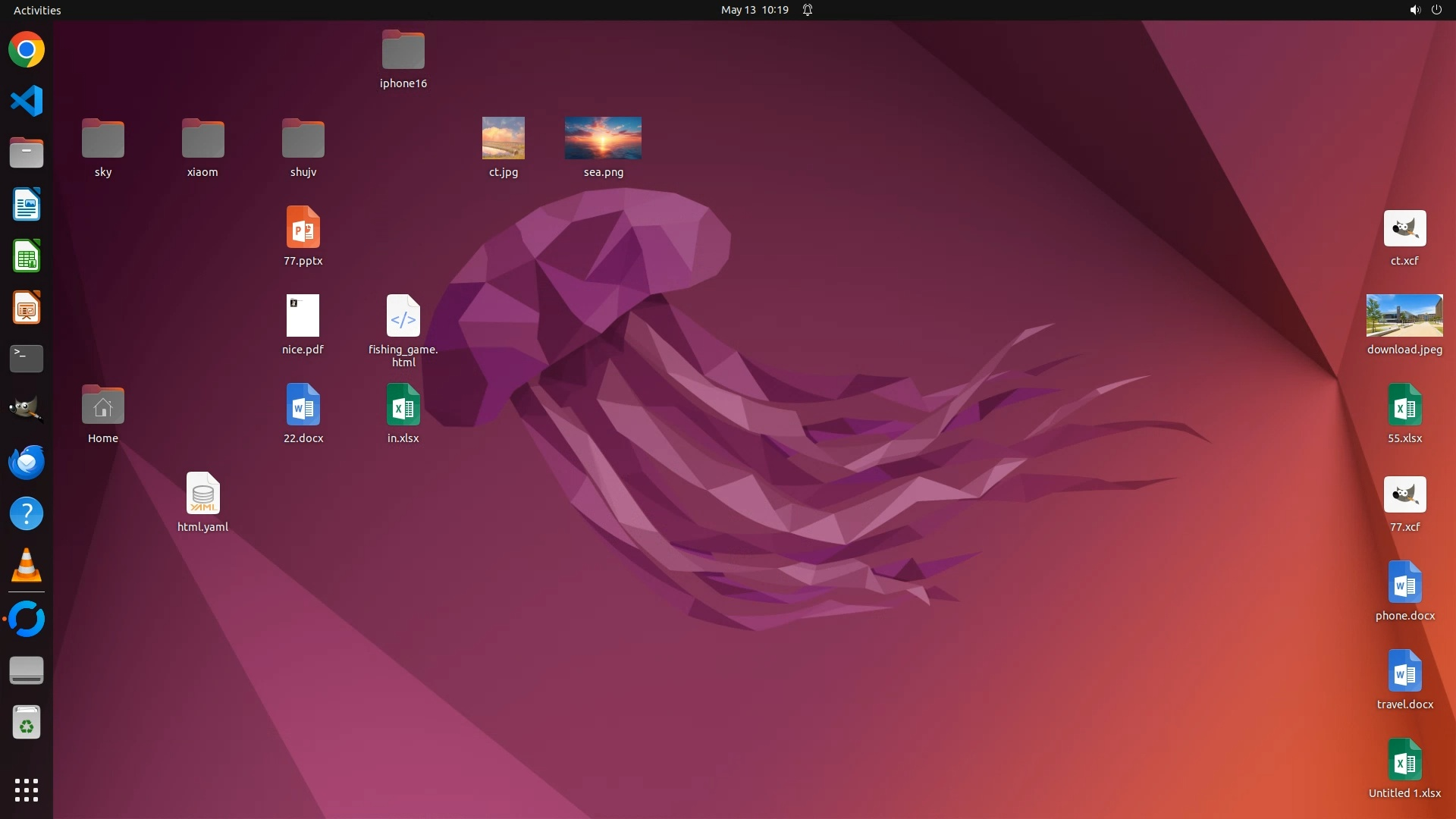1456x819 pixels.
Task: Open the Terminal from the dock
Action: (x=27, y=359)
